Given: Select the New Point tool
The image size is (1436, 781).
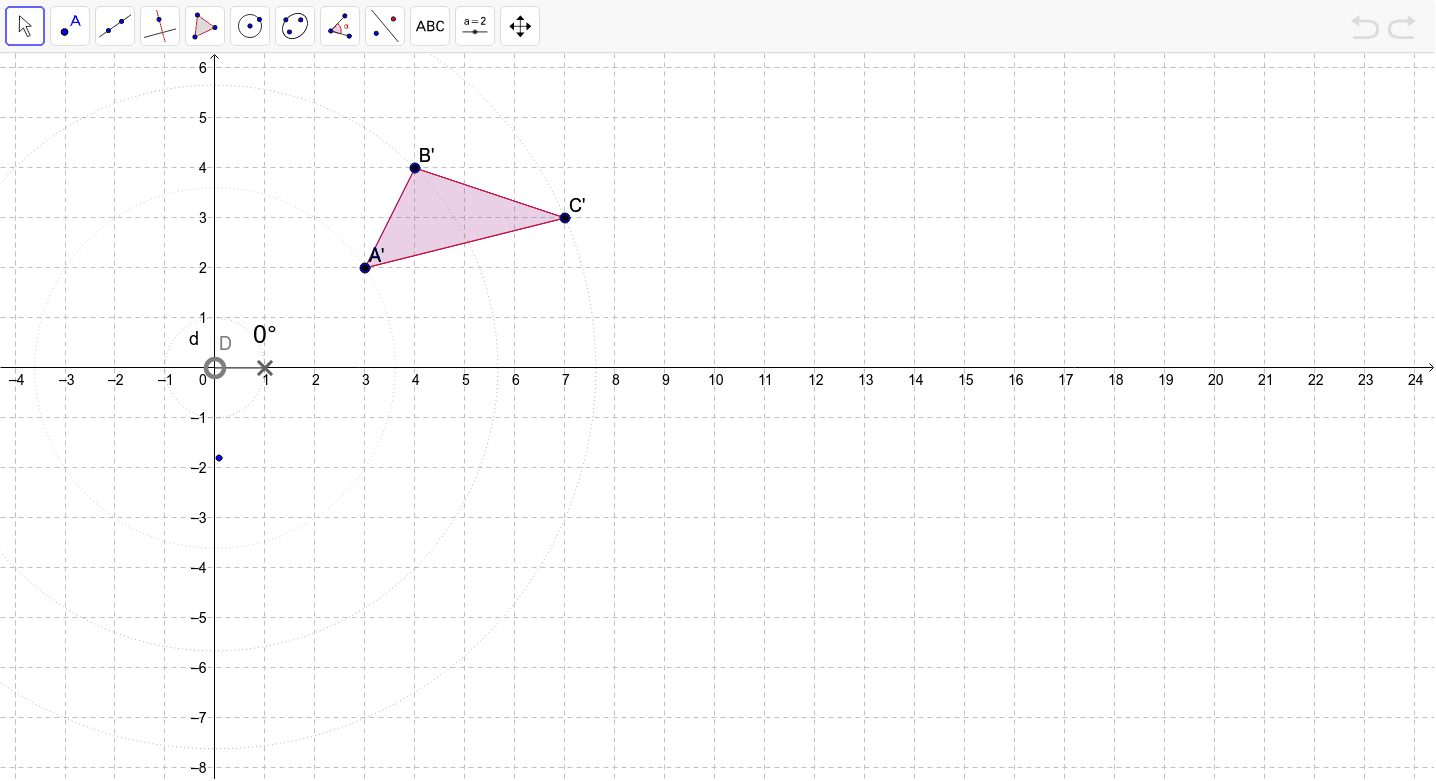Looking at the screenshot, I should (70, 25).
